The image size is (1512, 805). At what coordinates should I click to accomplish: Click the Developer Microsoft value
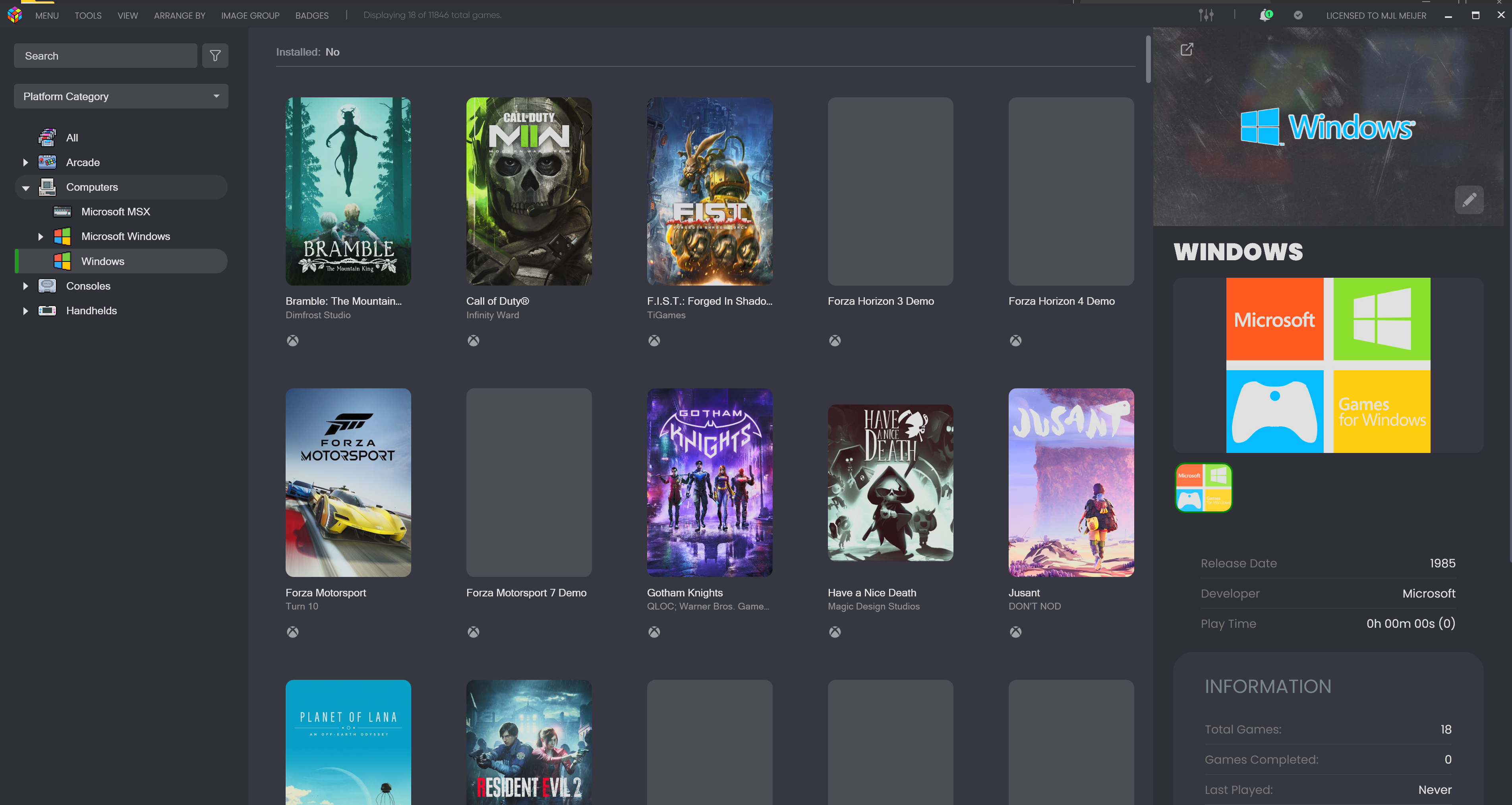point(1429,594)
